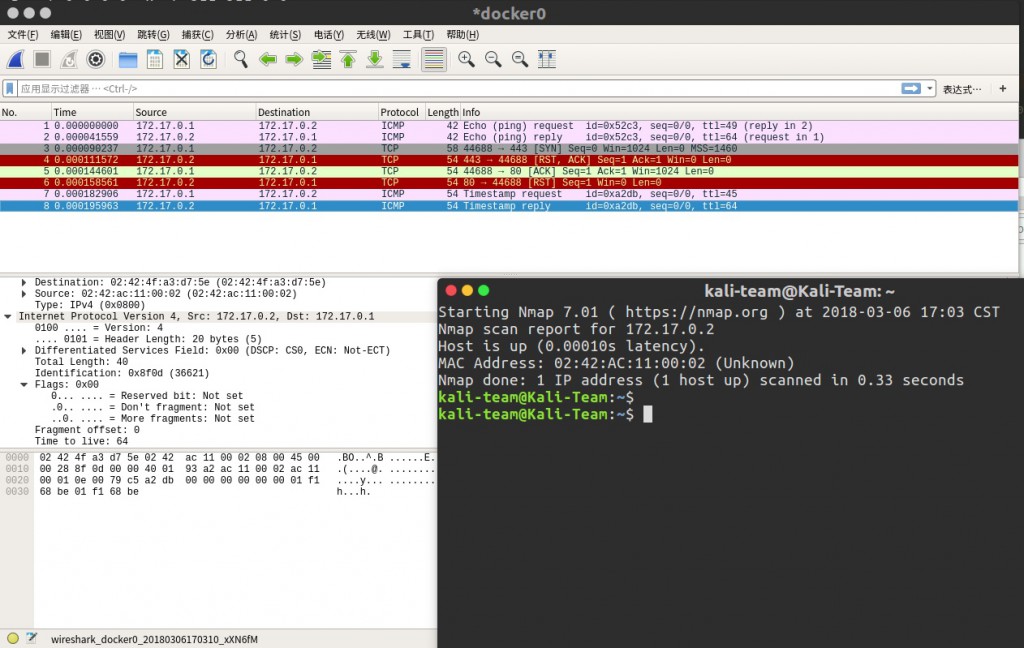Jump to the last packet icon

(x=375, y=59)
